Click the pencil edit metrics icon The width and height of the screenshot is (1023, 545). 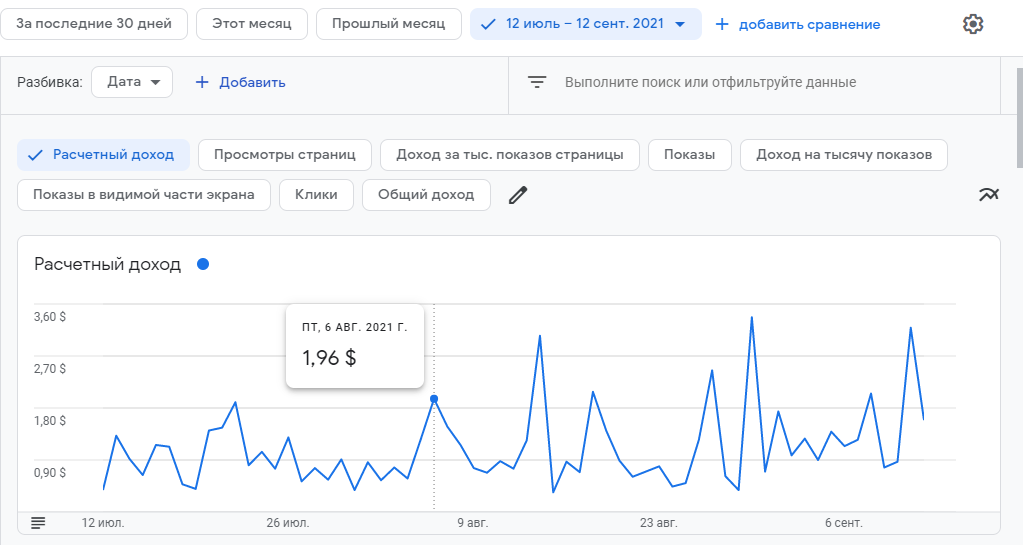517,195
